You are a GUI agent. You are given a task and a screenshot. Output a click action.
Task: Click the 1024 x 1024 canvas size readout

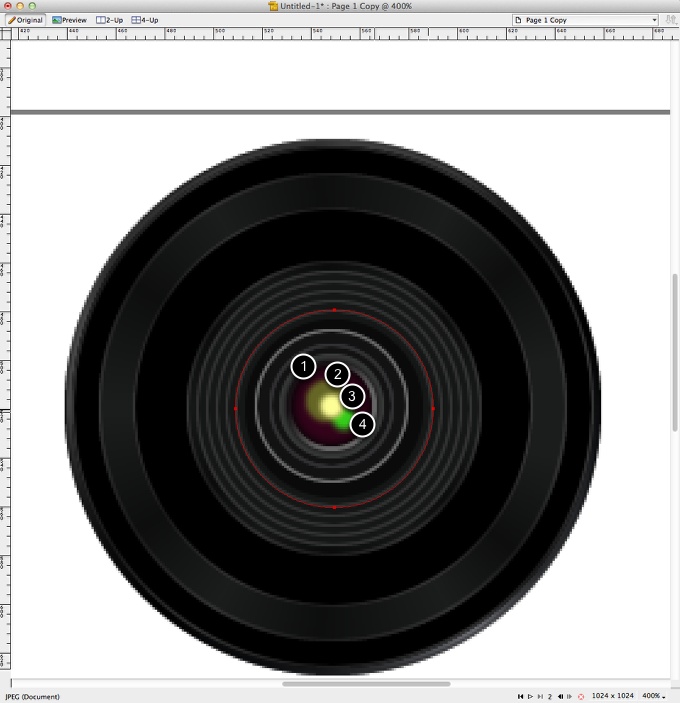612,696
